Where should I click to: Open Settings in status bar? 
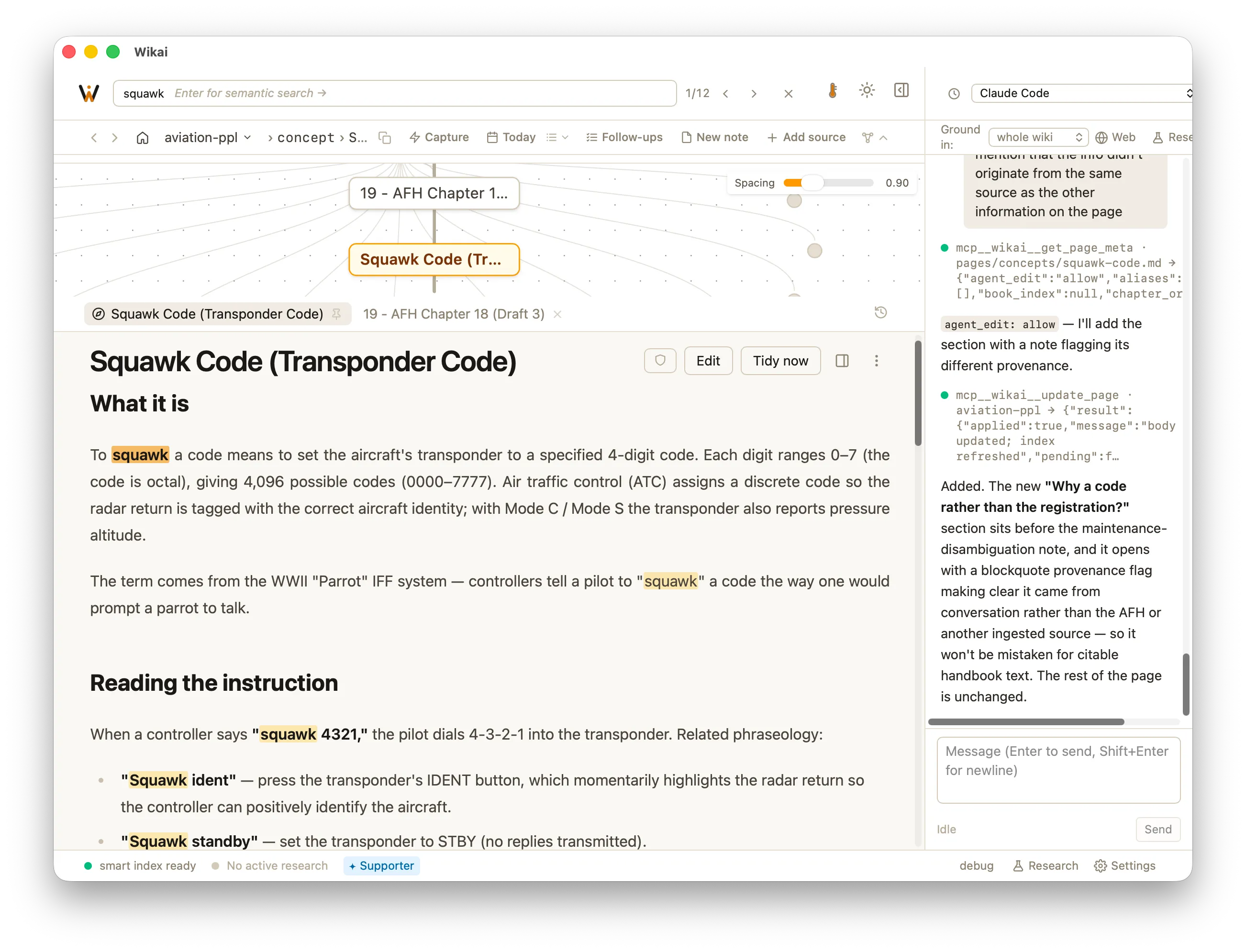[1124, 866]
